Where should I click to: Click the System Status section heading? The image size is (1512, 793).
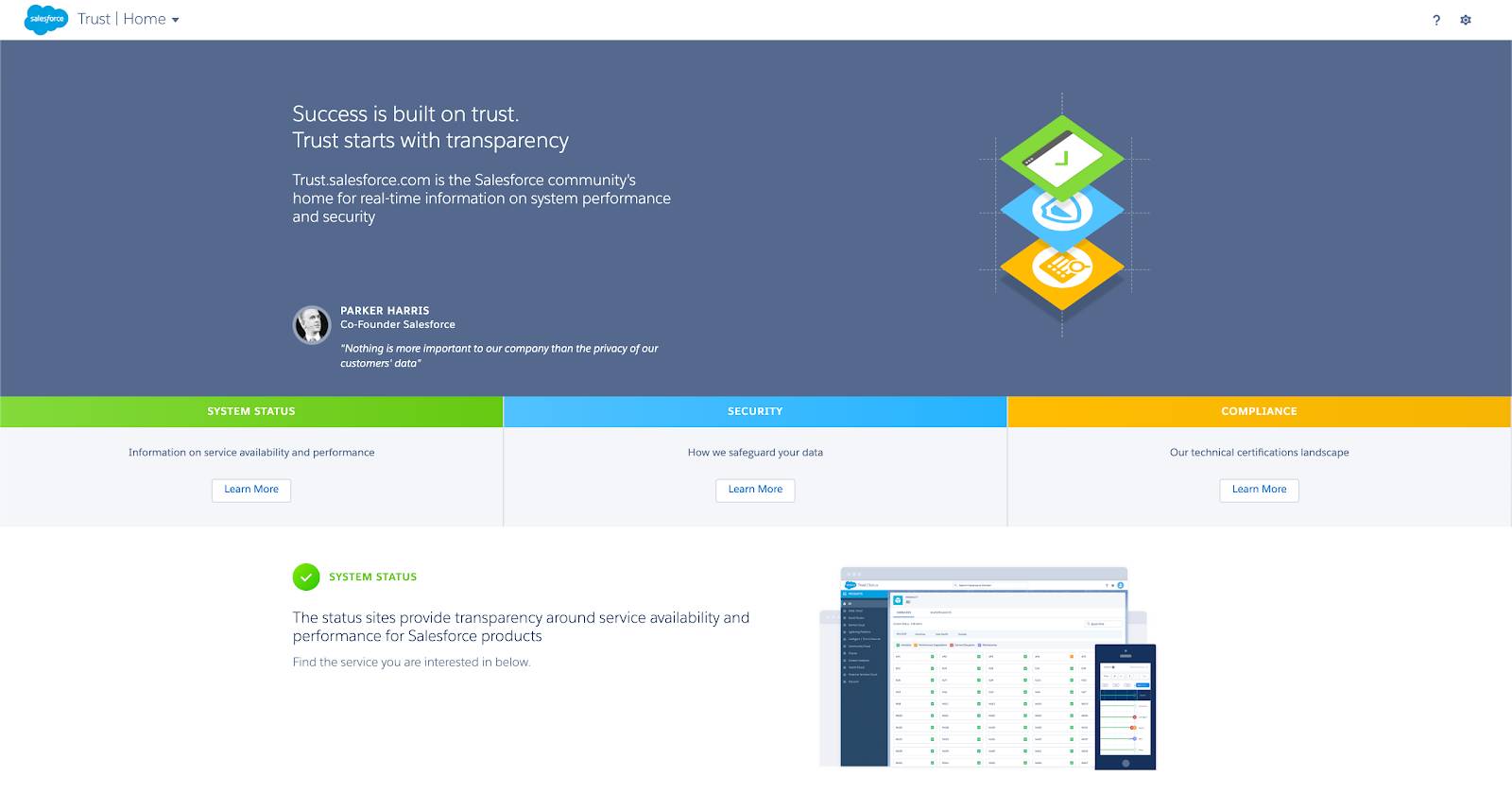[x=373, y=577]
